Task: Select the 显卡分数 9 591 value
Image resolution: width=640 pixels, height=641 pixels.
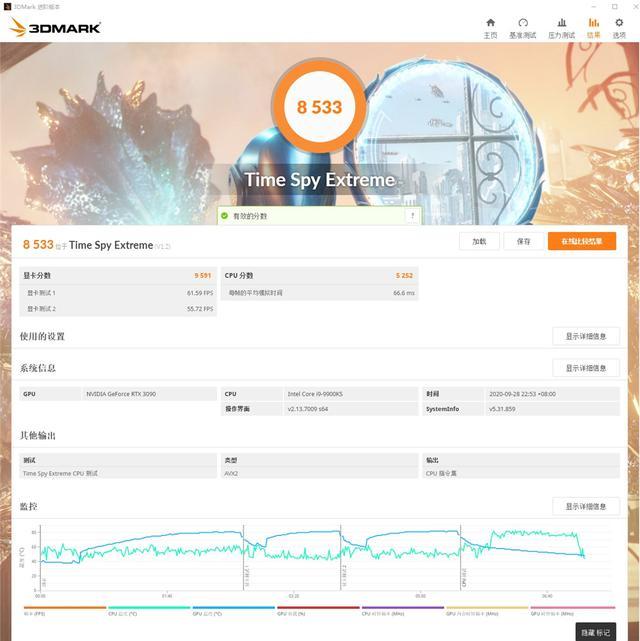Action: click(203, 276)
